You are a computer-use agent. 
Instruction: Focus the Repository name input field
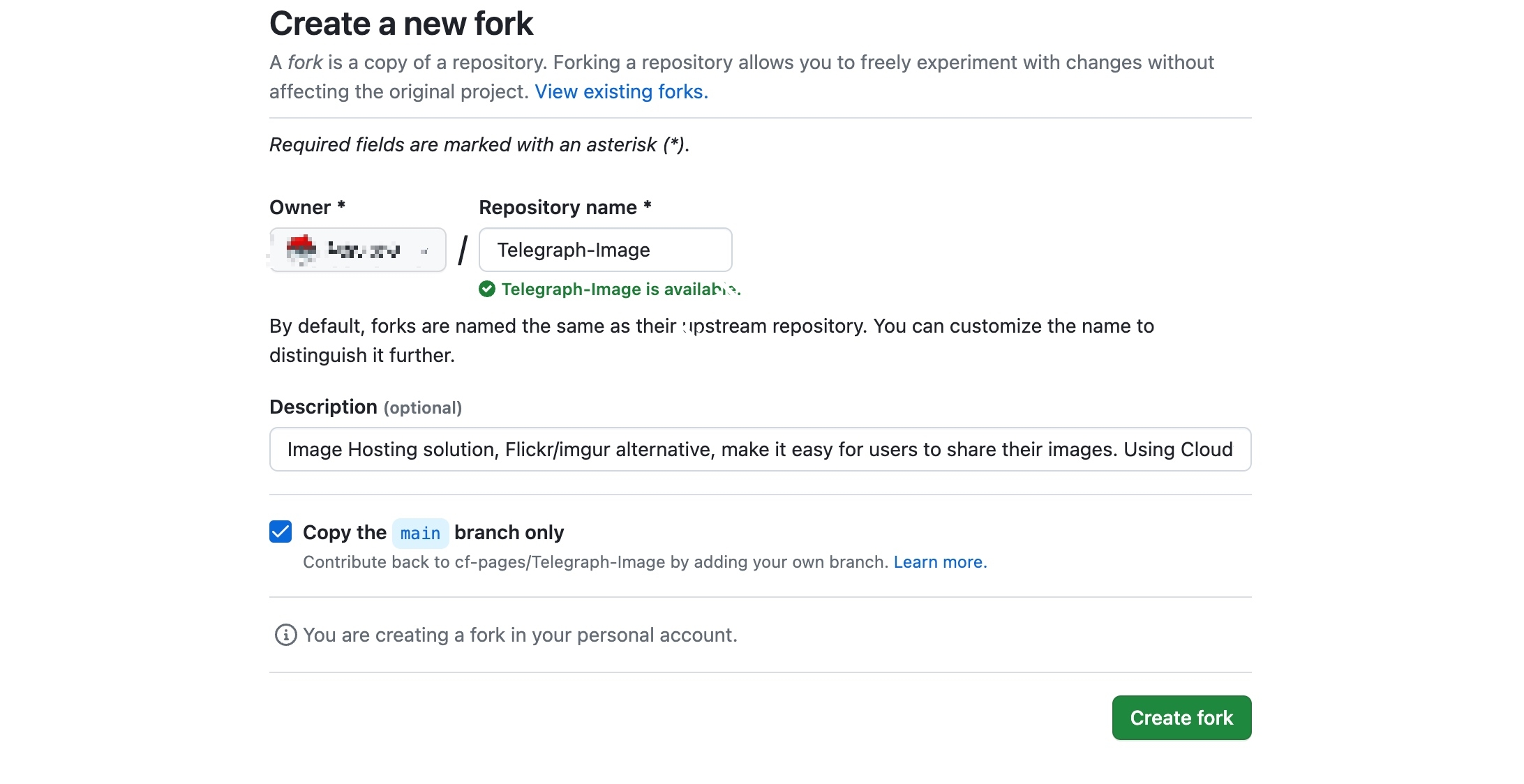coord(605,250)
